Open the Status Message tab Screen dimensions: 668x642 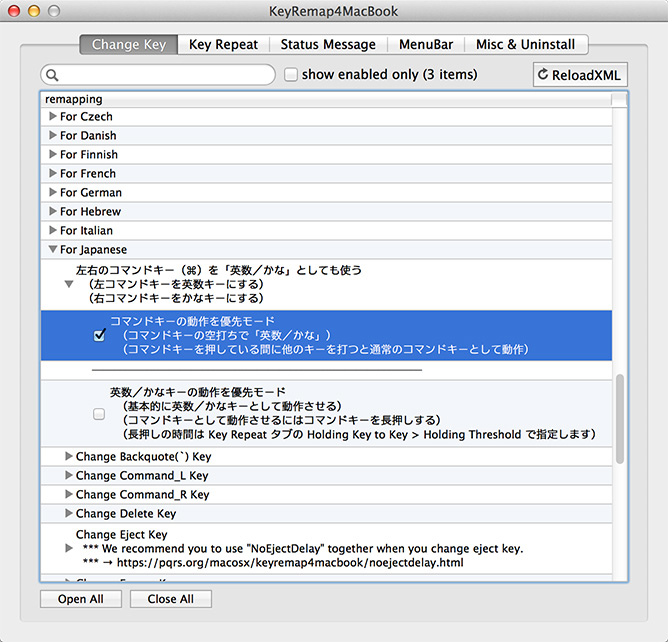click(x=328, y=44)
